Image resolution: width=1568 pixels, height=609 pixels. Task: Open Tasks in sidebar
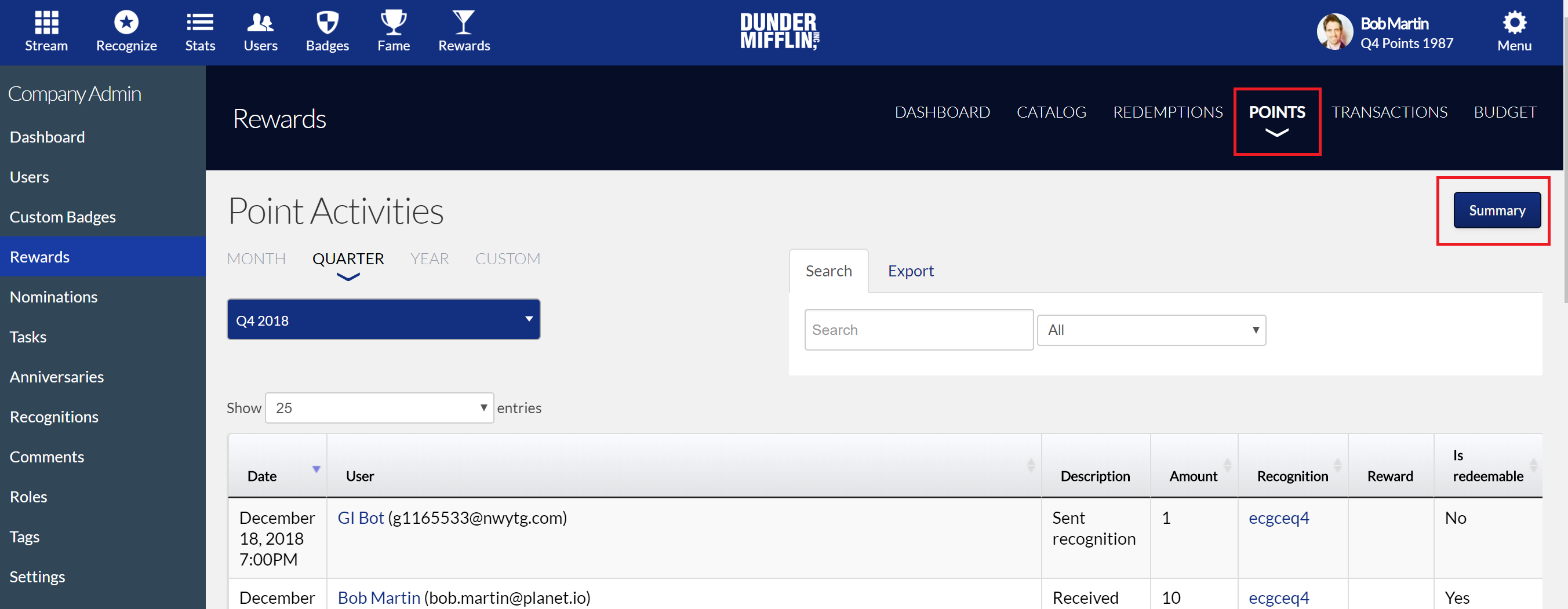pos(102,337)
